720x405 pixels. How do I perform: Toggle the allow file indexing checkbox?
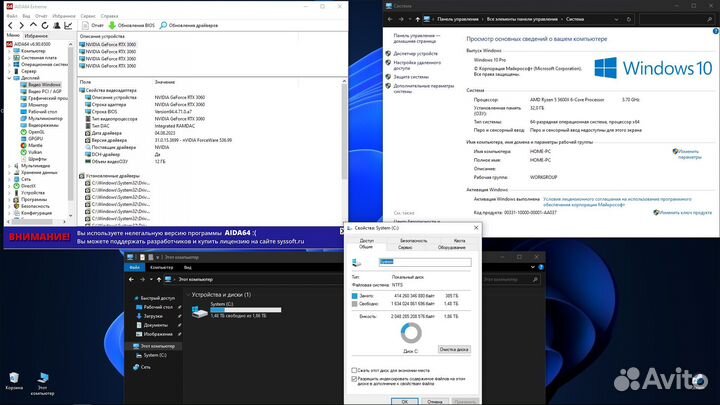coord(354,379)
